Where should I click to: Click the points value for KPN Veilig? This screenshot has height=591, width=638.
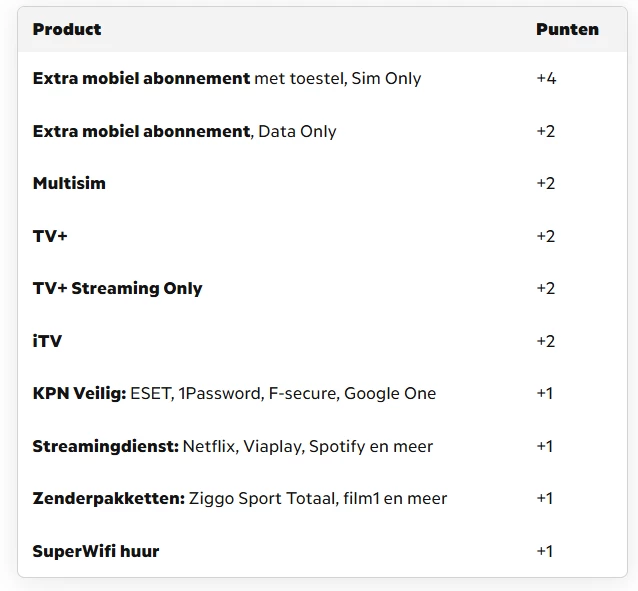pyautogui.click(x=545, y=393)
